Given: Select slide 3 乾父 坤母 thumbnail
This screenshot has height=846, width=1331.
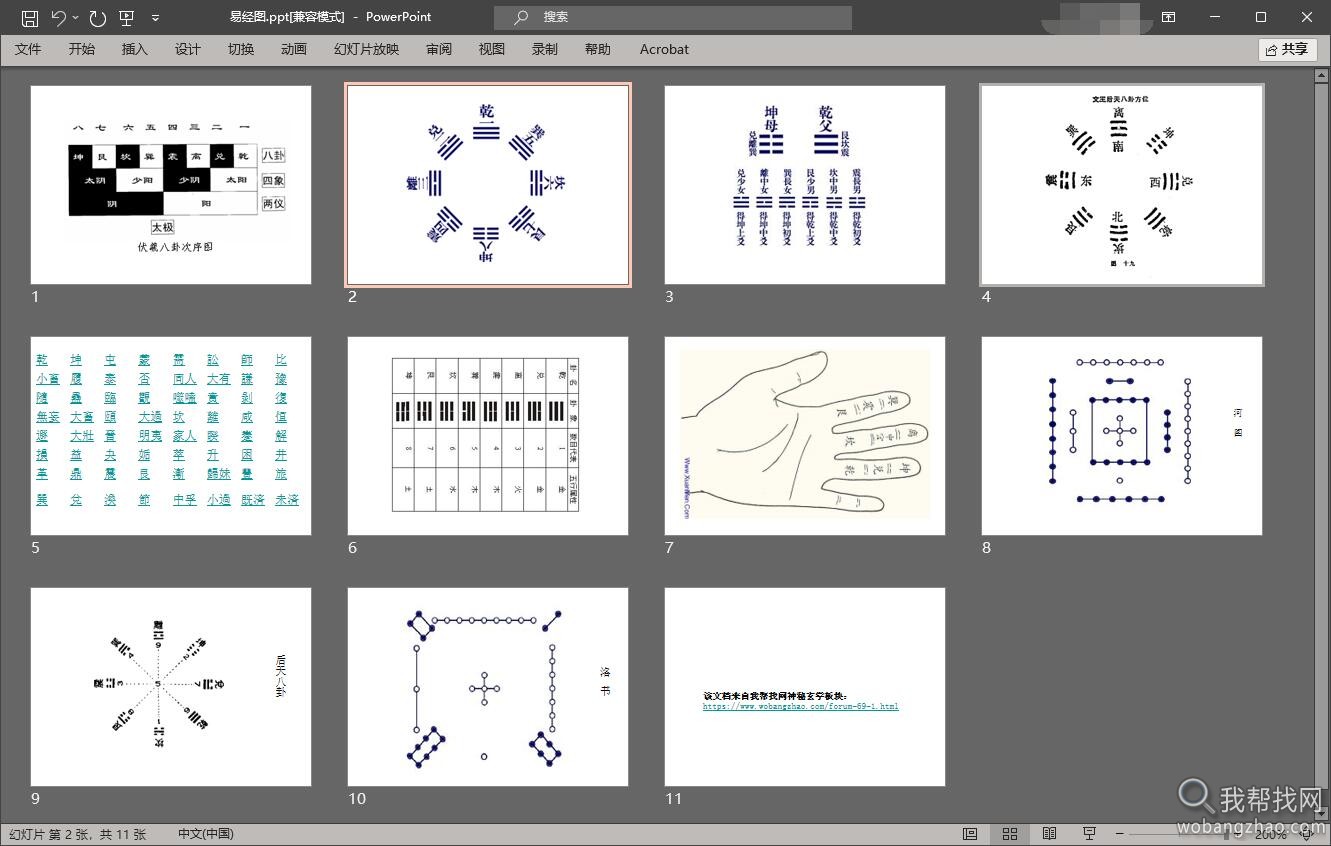Looking at the screenshot, I should coord(805,184).
